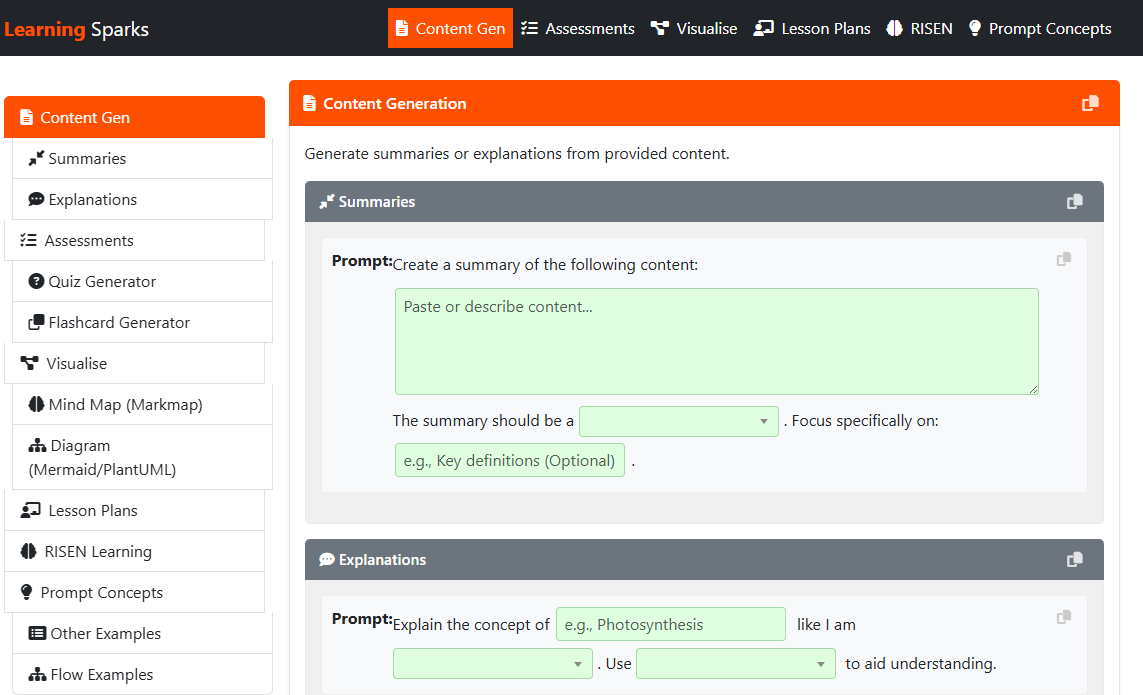The width and height of the screenshot is (1143, 695).
Task: Click the compress arrows icon by sidebar Summaries
Action: [36, 158]
